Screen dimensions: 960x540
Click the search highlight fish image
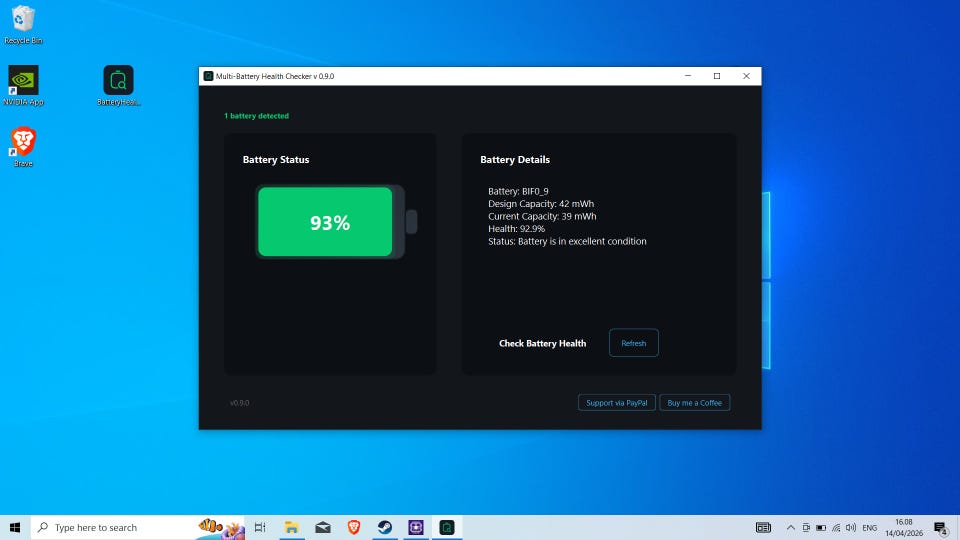[220, 527]
